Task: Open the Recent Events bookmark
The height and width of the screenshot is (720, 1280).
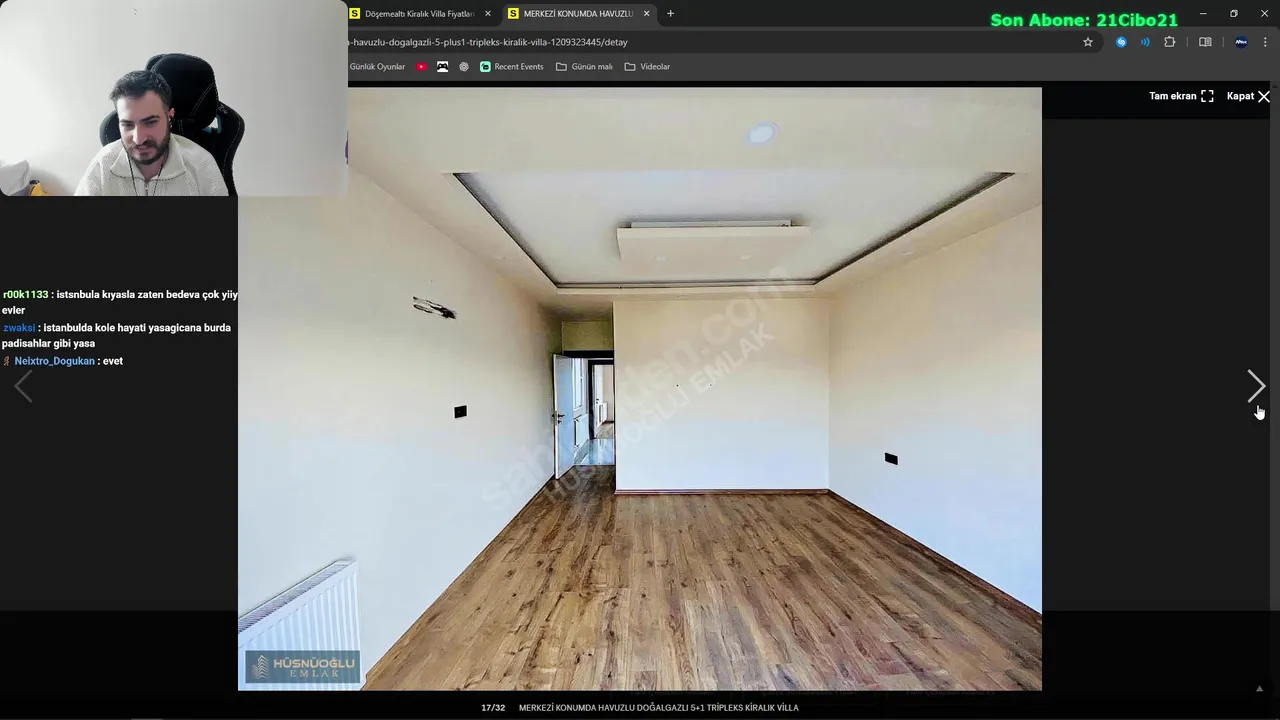Action: [x=512, y=67]
